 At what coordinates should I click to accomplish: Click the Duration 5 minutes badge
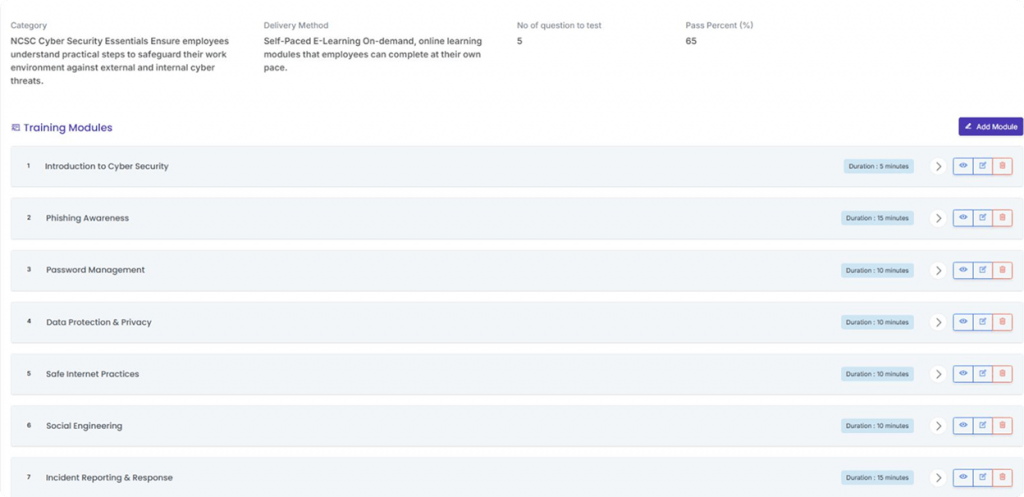coord(878,166)
